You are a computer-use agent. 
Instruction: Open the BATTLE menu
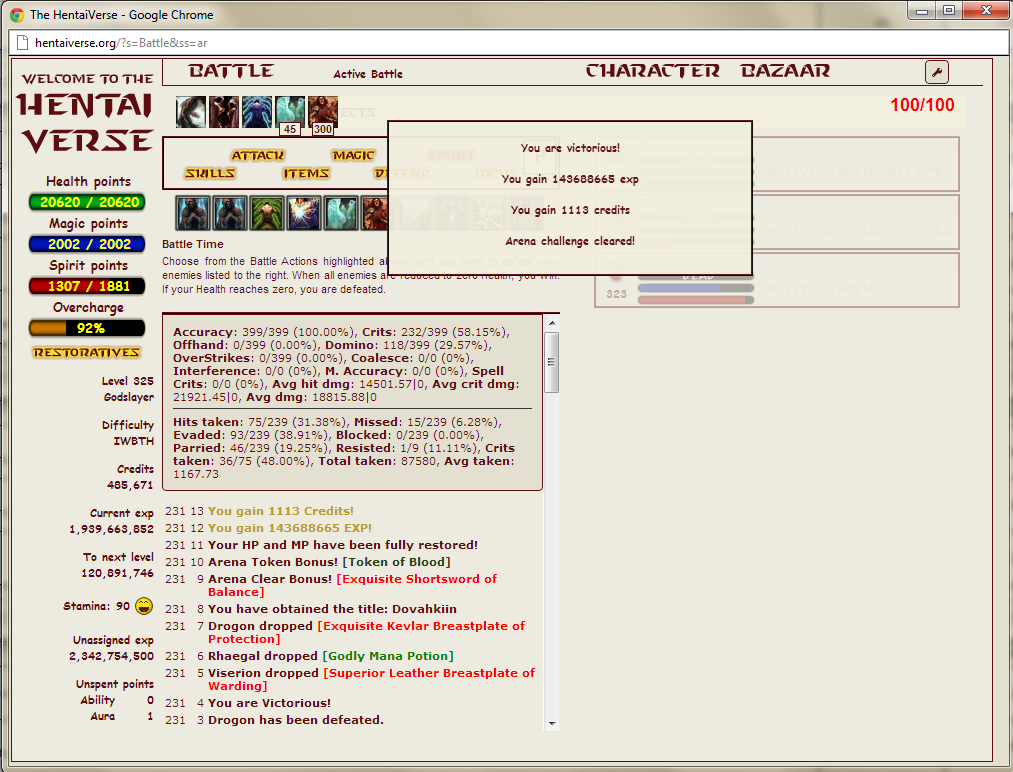click(231, 71)
